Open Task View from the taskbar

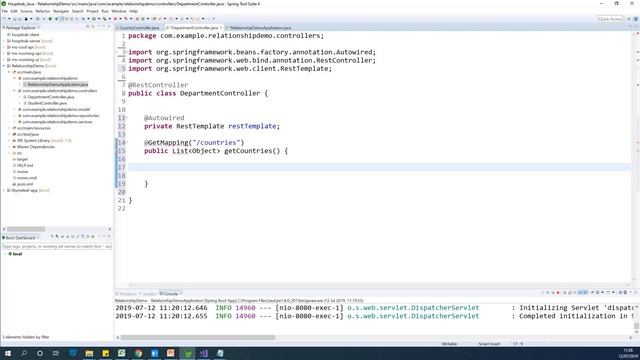tap(56, 353)
